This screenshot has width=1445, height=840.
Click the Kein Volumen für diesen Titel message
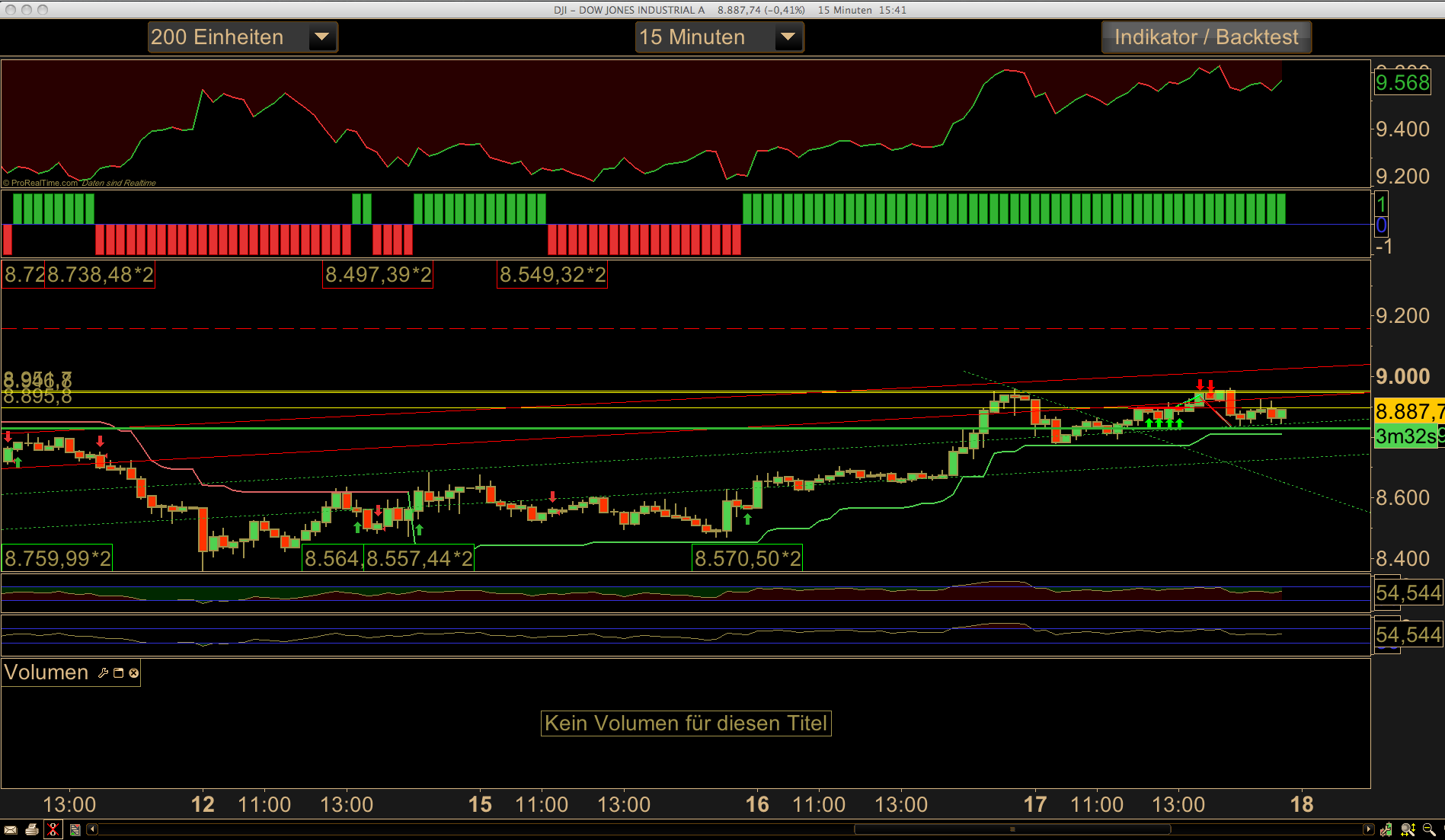686,723
